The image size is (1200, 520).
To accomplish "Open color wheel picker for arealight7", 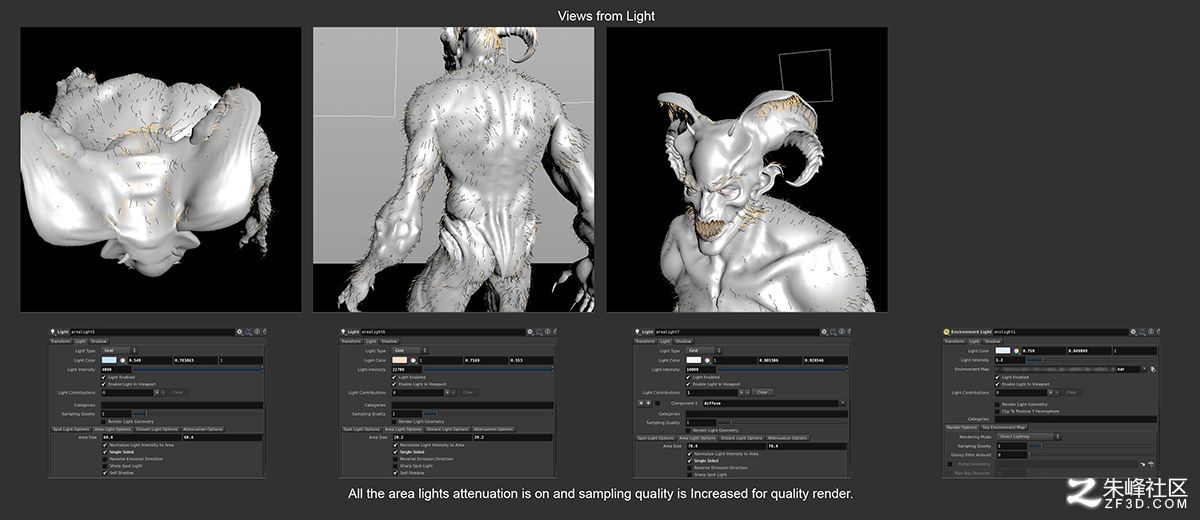I will (x=707, y=360).
